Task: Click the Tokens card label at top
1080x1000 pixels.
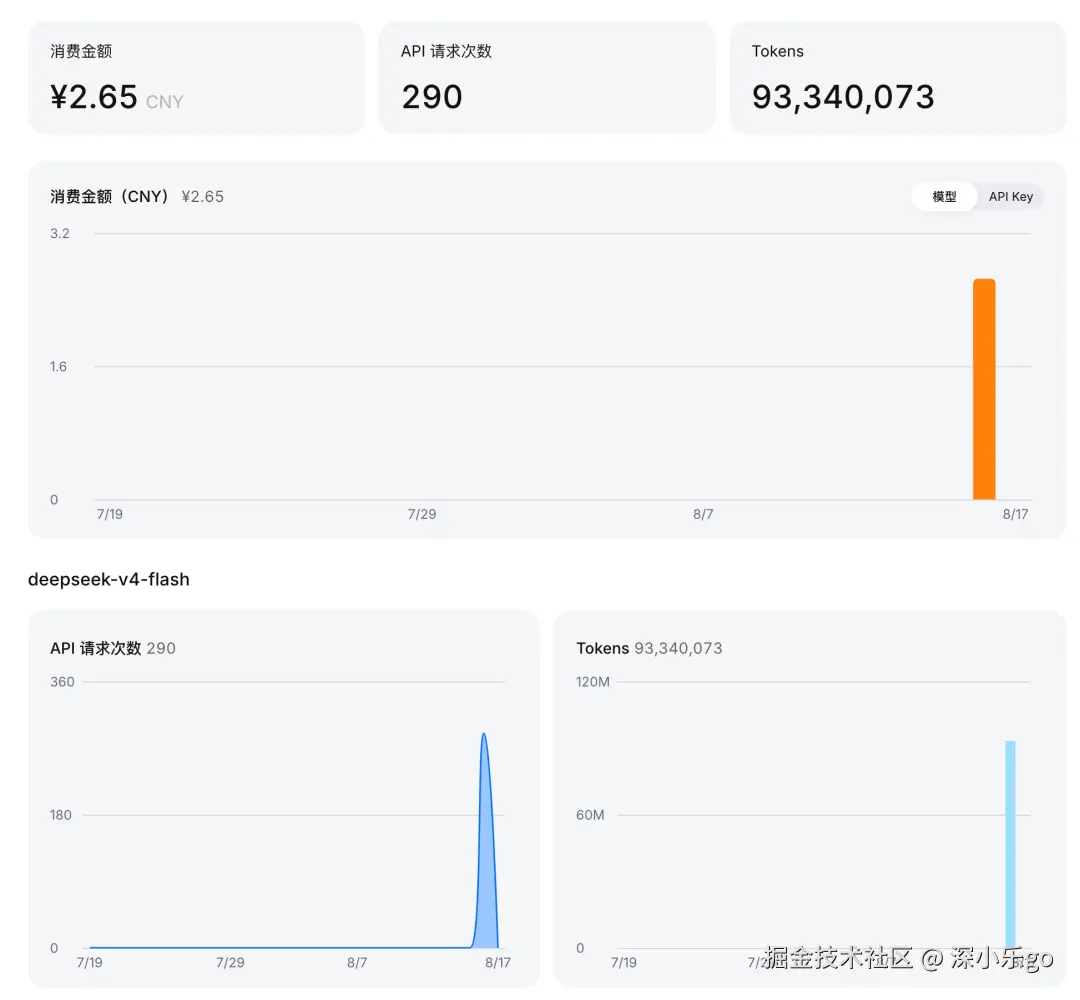Action: [778, 52]
